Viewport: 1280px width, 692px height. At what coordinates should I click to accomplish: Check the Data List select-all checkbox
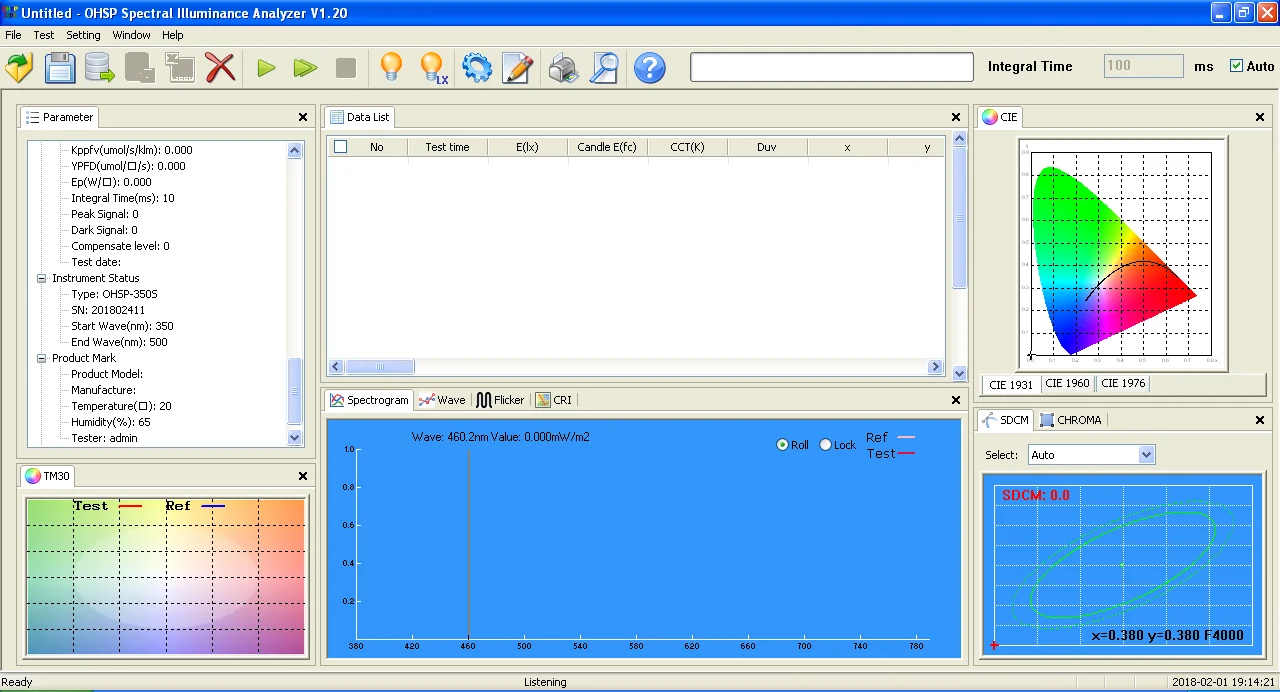coord(340,147)
